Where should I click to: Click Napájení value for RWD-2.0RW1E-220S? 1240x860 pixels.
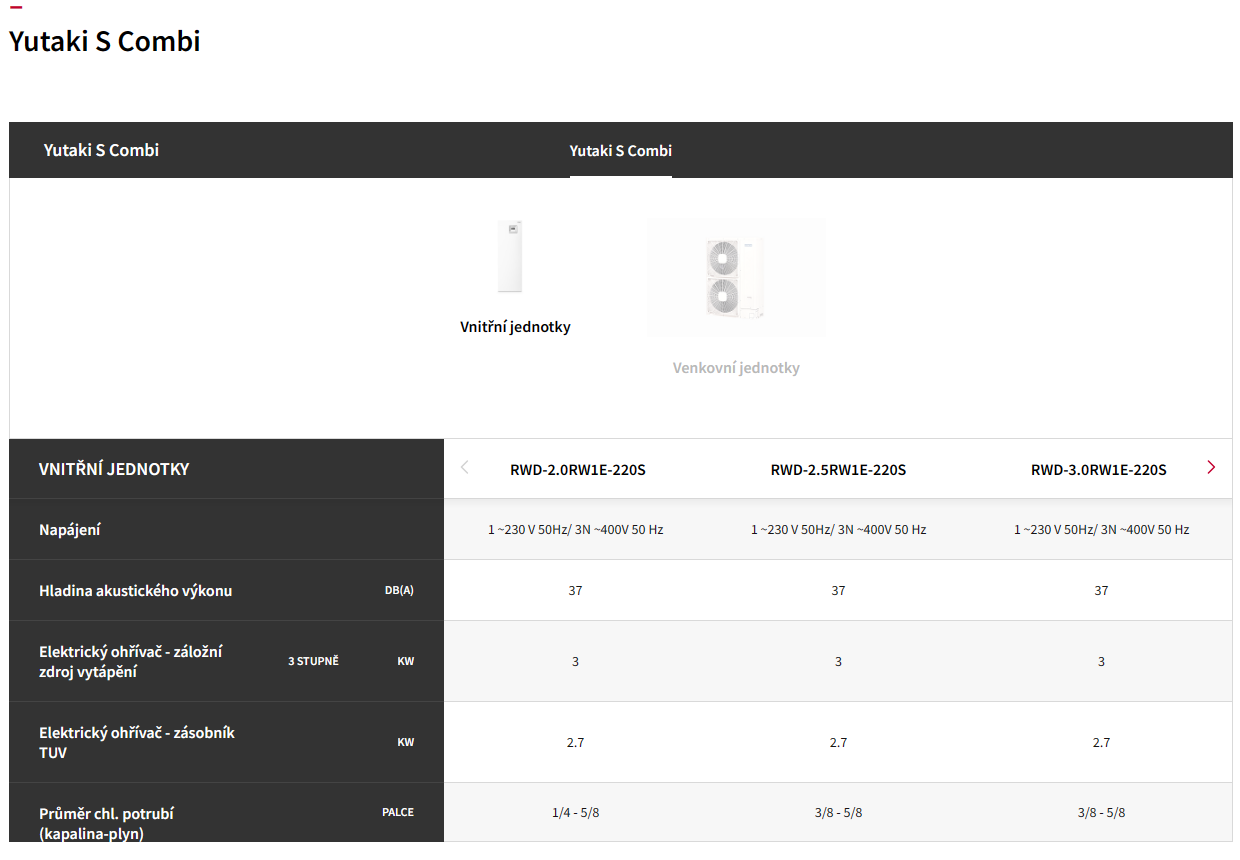point(575,530)
